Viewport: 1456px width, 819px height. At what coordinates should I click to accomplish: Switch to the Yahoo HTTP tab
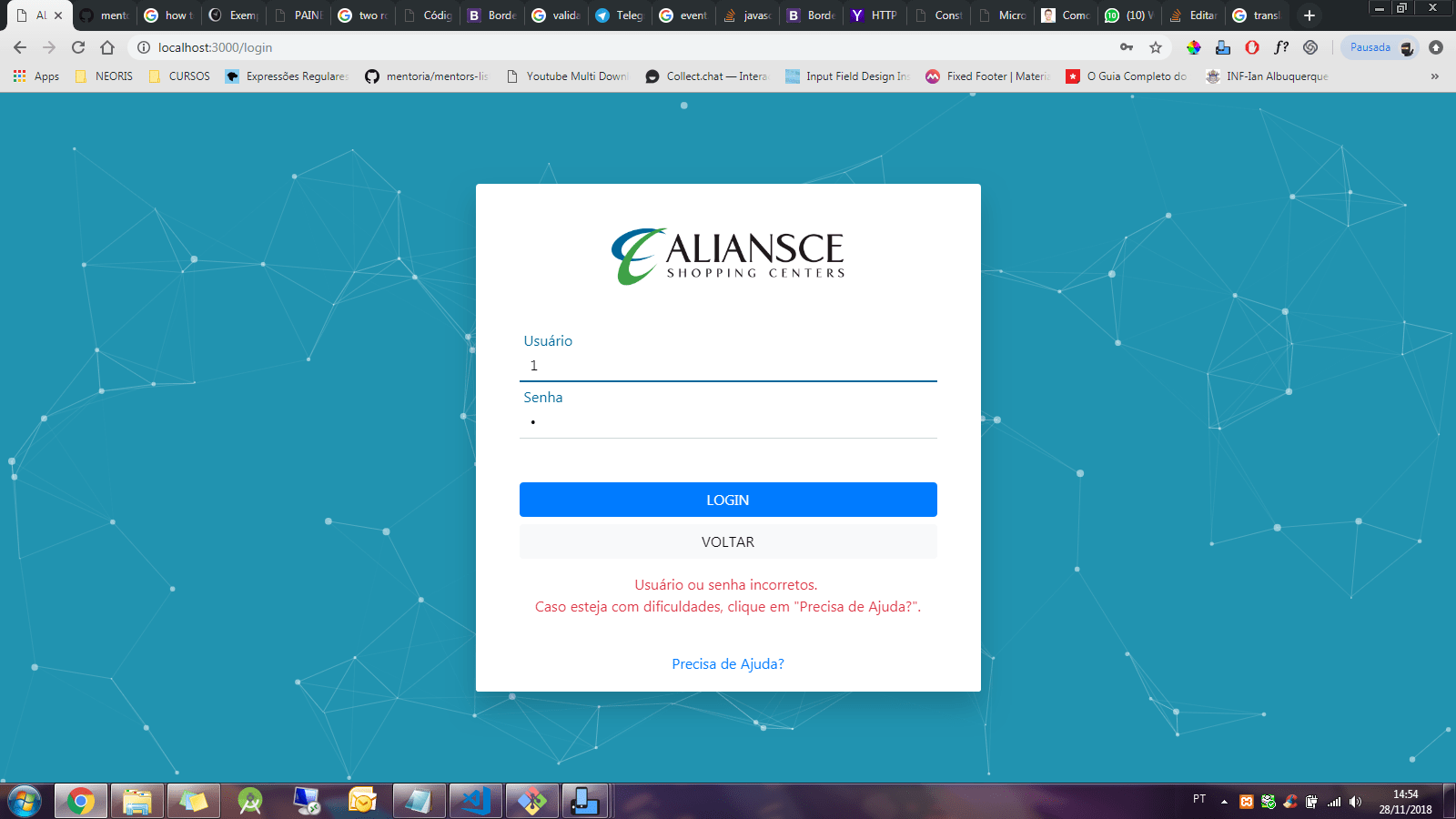[x=875, y=15]
